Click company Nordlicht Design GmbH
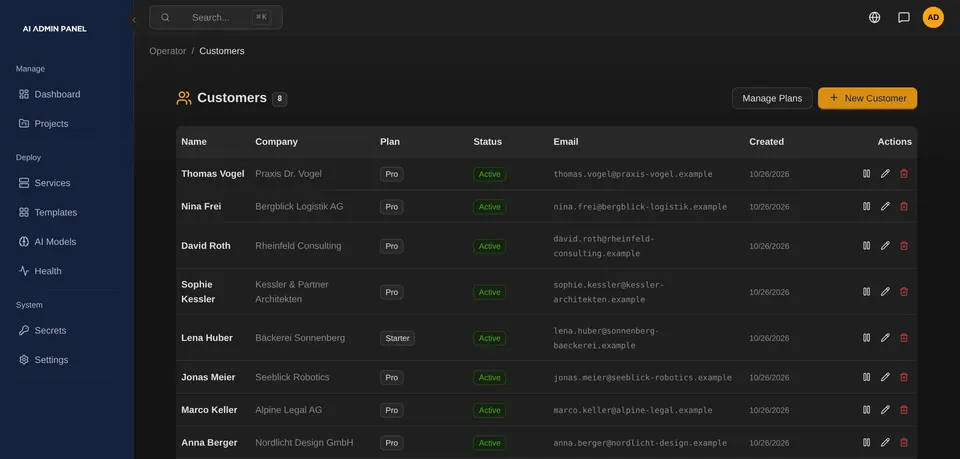Screen dimensions: 960x459 coord(304,442)
